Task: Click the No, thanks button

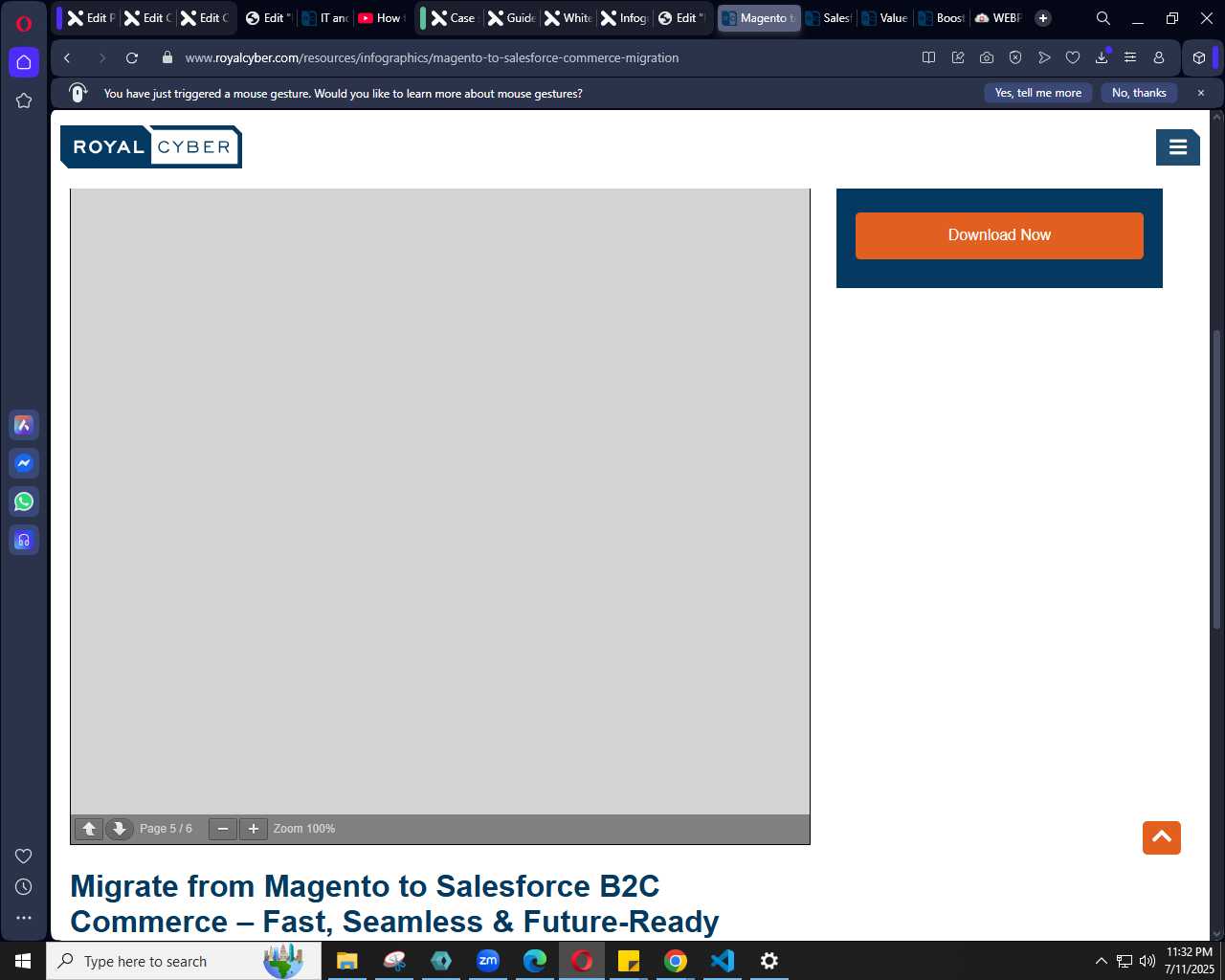Action: [x=1139, y=93]
